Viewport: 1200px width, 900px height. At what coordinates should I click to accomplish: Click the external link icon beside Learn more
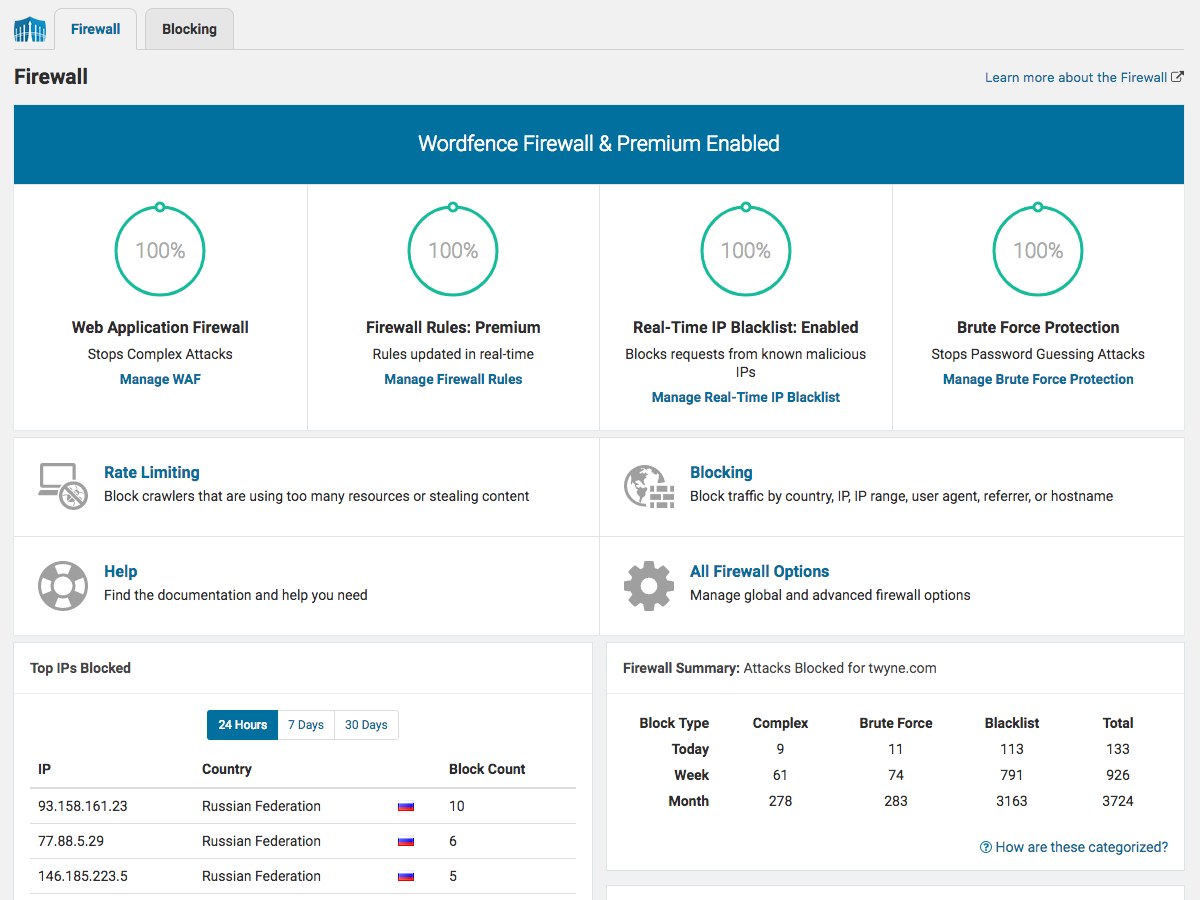[1176, 76]
